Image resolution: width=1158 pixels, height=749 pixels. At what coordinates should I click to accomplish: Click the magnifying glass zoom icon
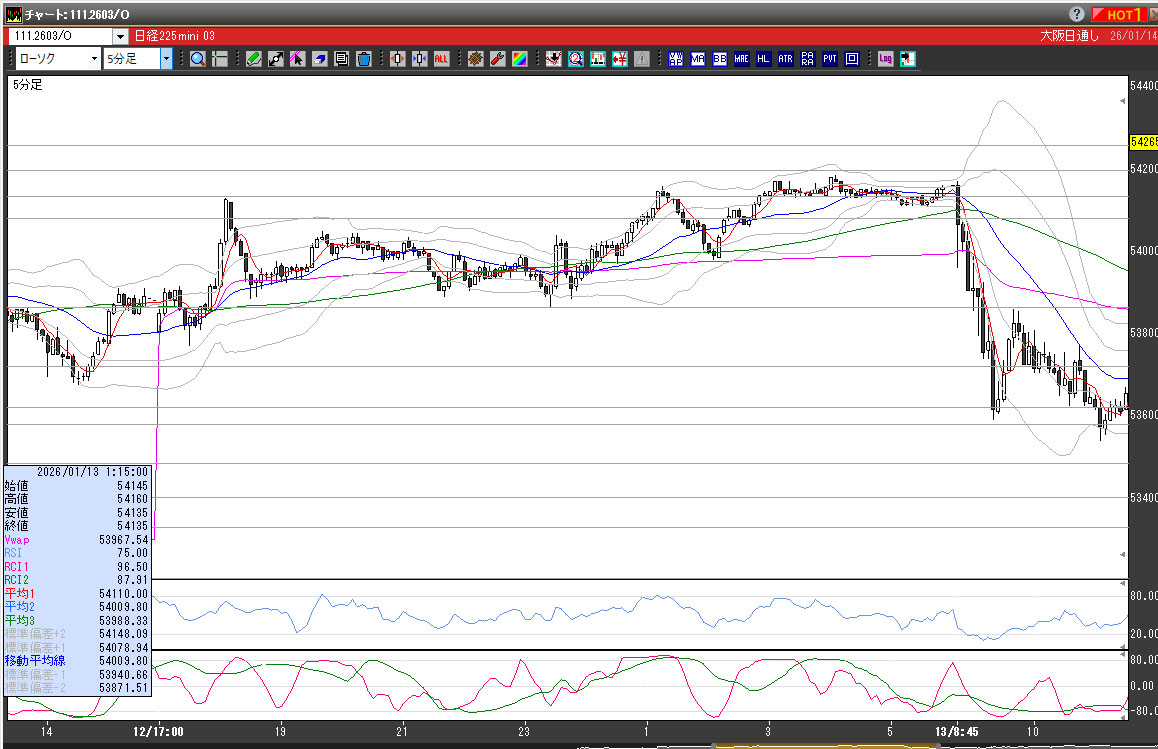click(x=198, y=59)
